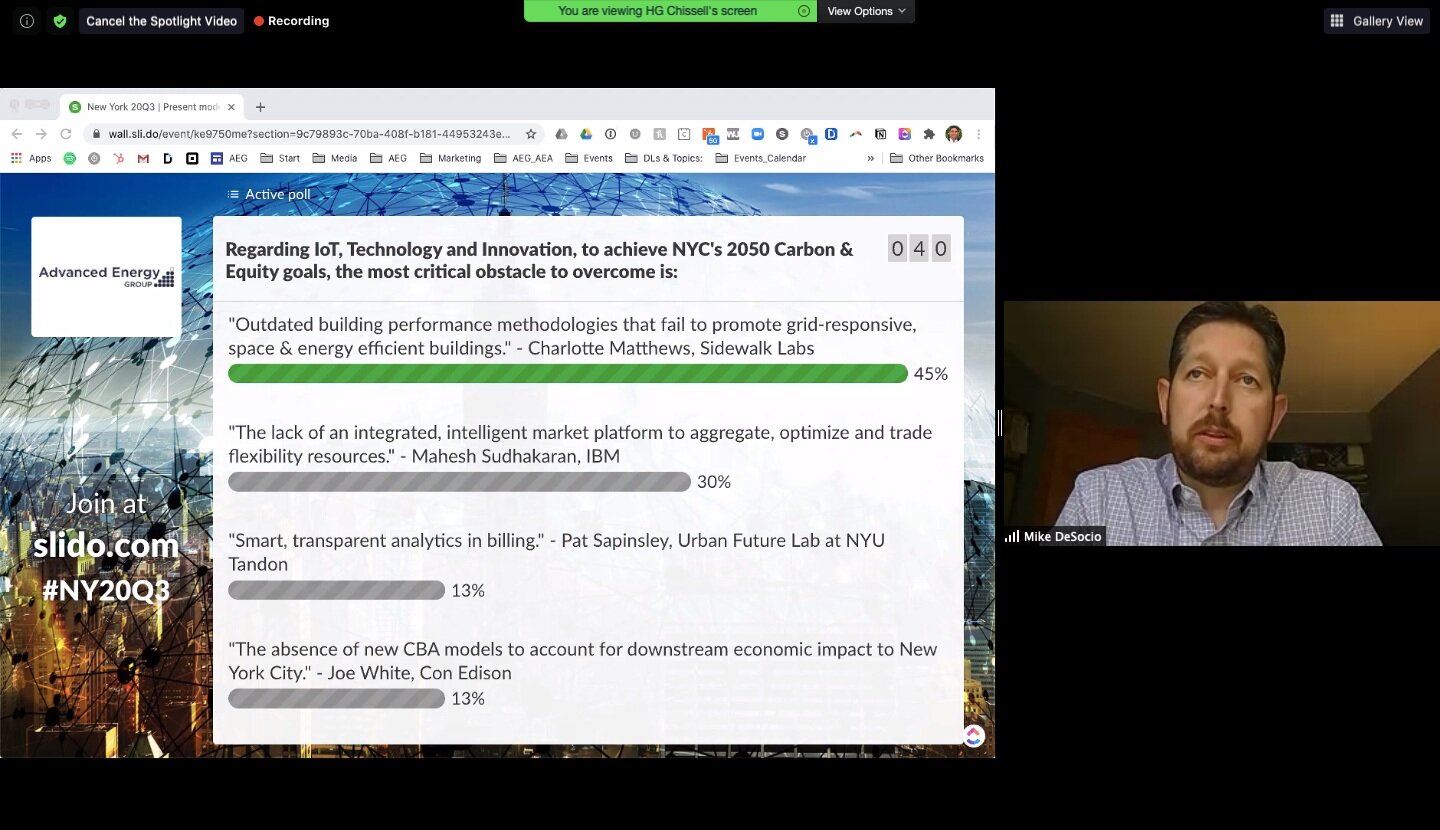
Task: Click the green encryption shield icon
Action: click(60, 21)
